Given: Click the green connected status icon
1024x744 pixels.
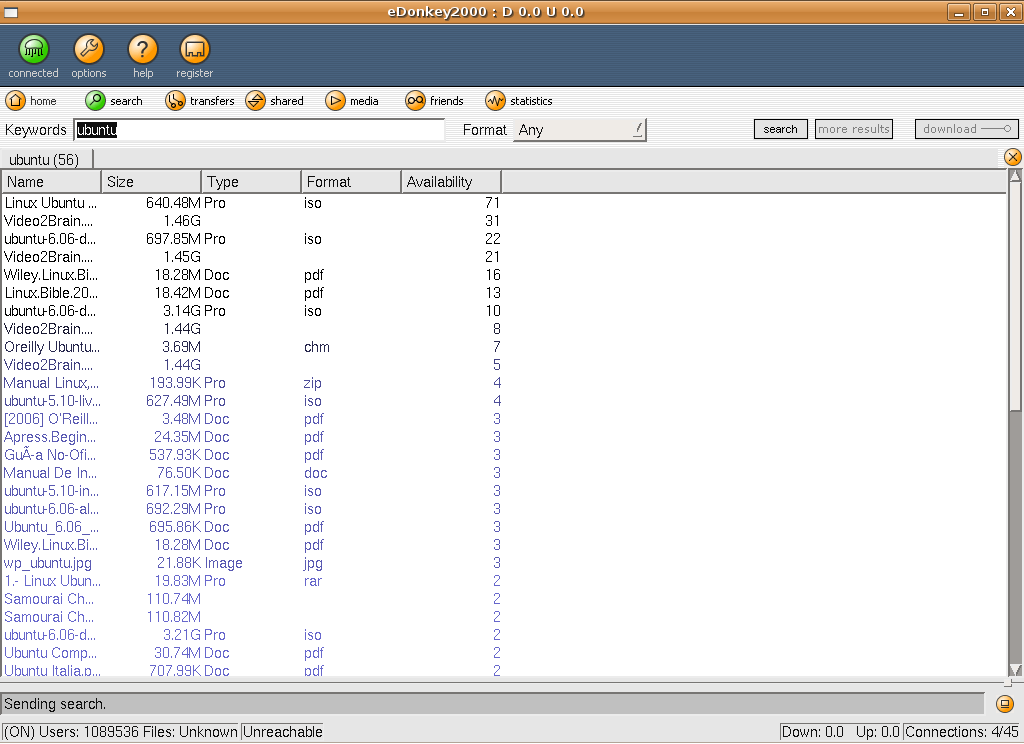Looking at the screenshot, I should click(x=33, y=50).
